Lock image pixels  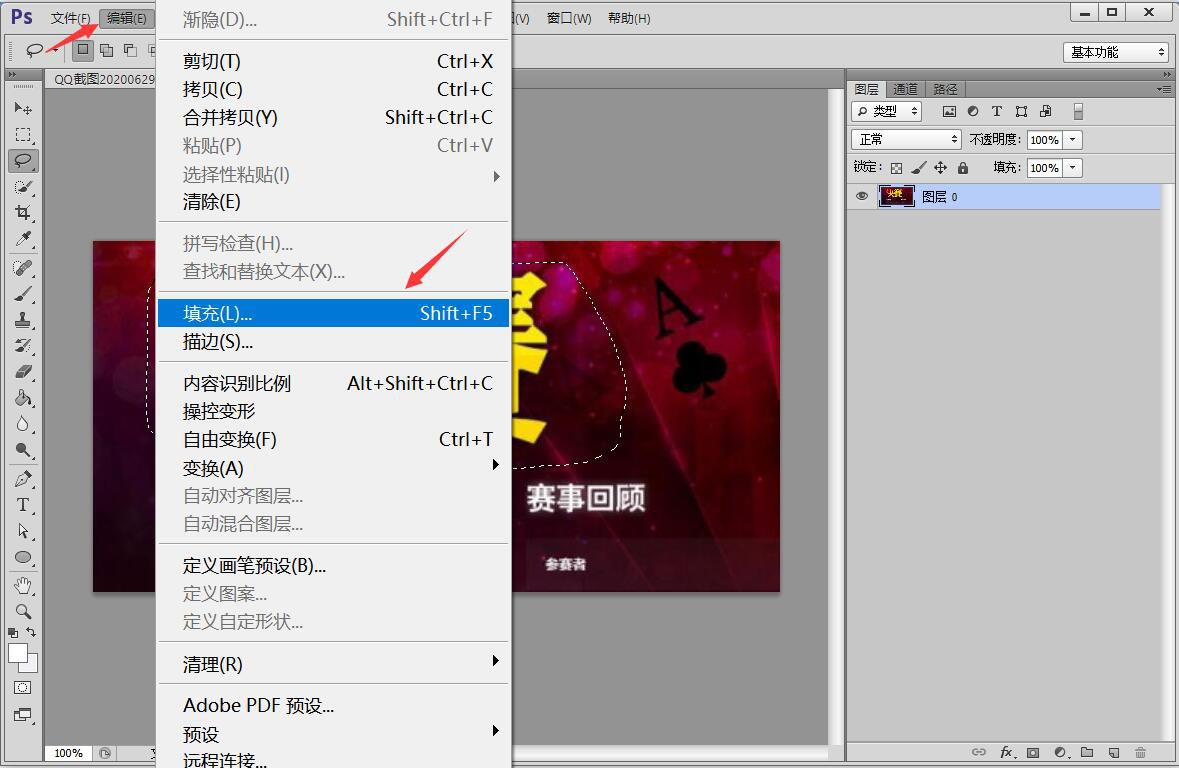tap(919, 168)
